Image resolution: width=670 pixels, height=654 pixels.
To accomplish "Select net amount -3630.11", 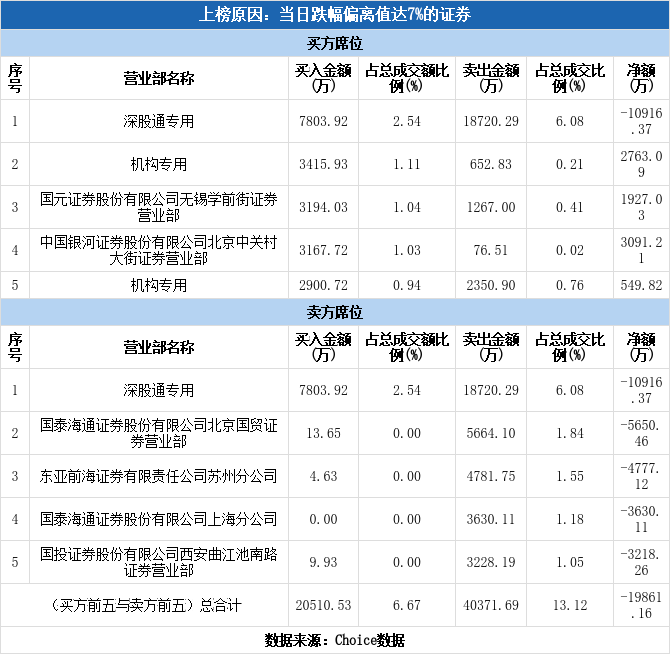I will click(641, 519).
